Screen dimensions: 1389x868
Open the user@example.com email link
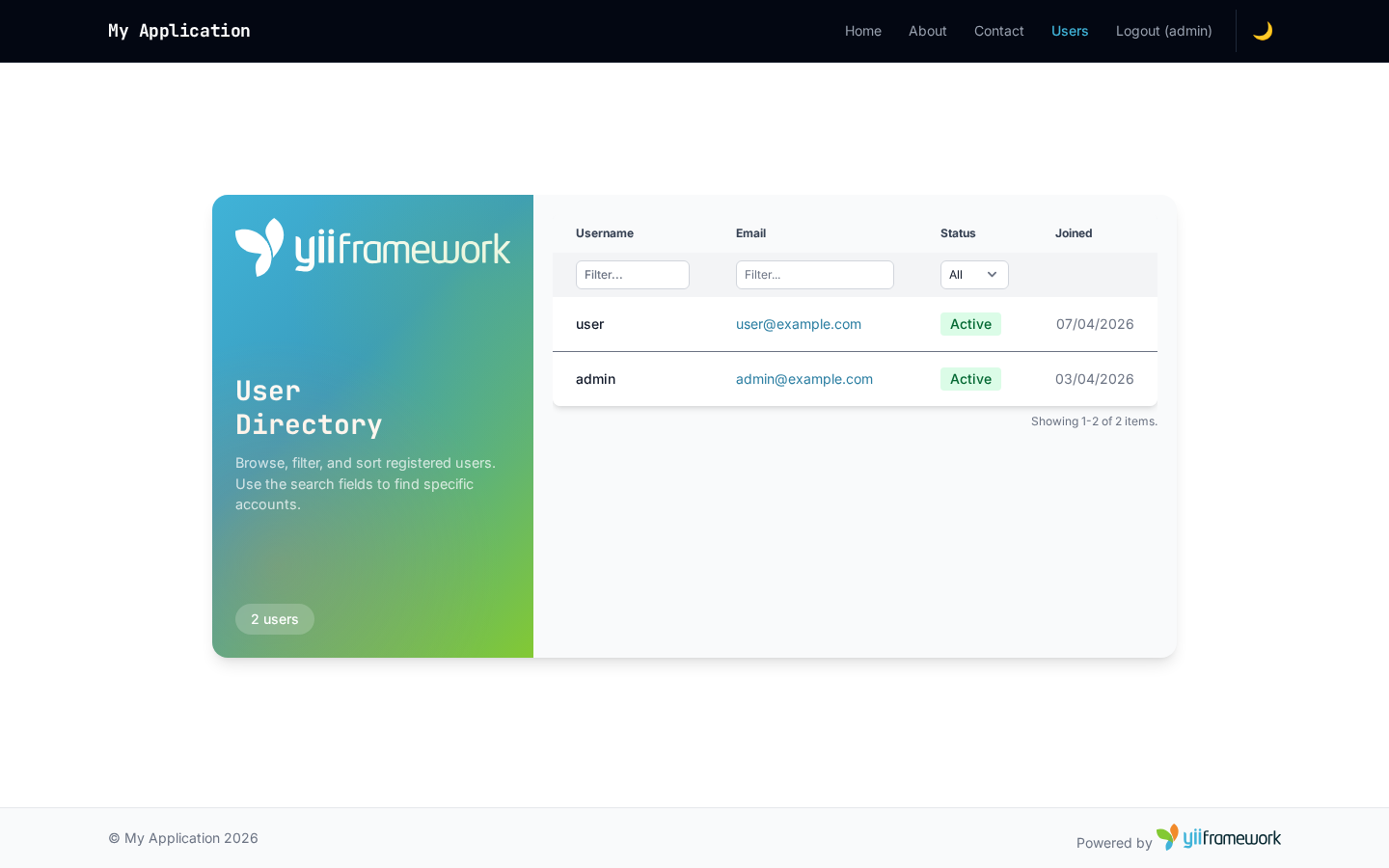click(798, 324)
